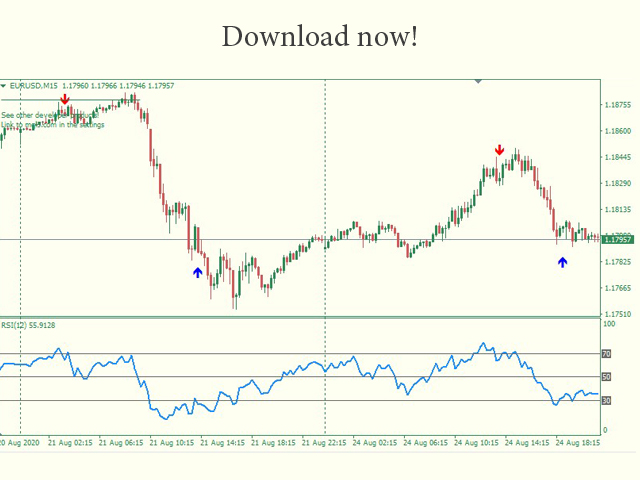The image size is (640, 480).
Task: Click the 1.17825 price scale value
Action: (x=618, y=262)
